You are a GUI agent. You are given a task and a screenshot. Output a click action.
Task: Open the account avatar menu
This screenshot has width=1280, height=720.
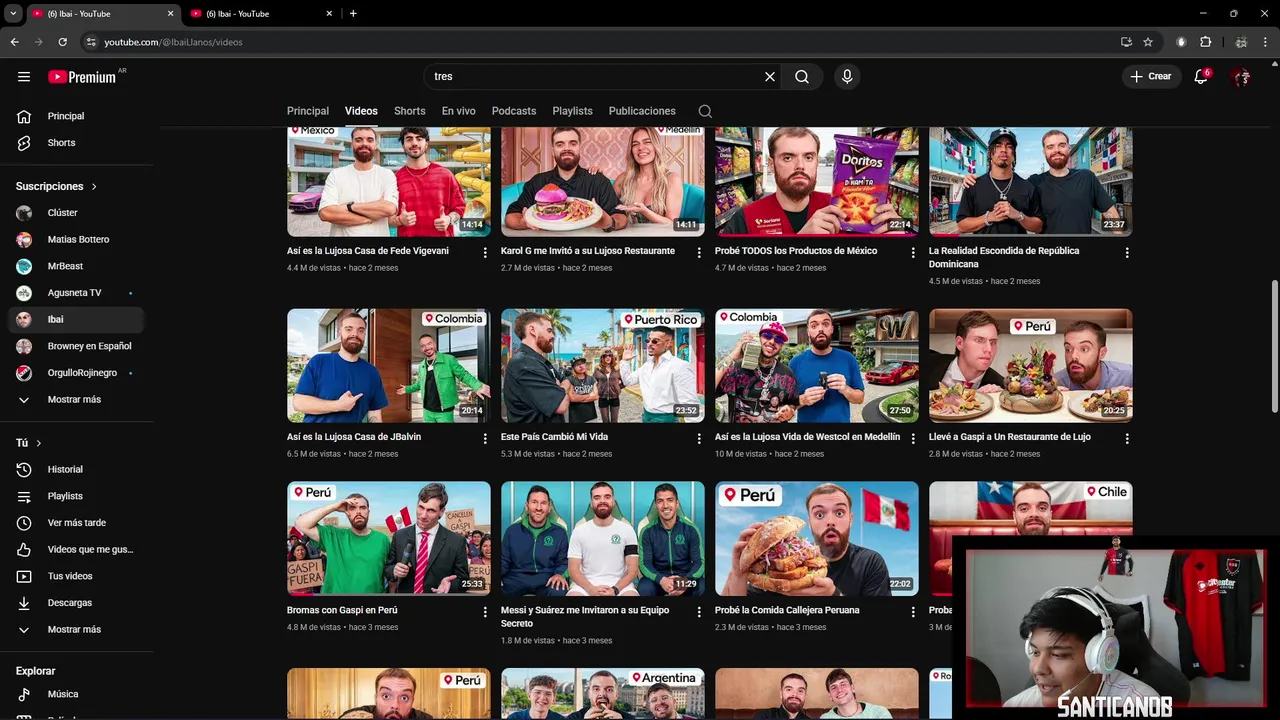pos(1241,76)
